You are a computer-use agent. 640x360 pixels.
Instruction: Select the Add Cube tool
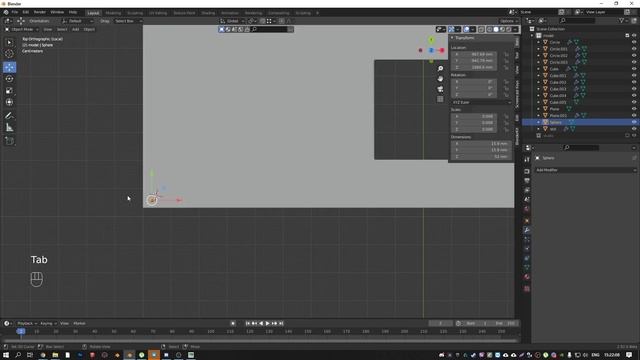9,141
